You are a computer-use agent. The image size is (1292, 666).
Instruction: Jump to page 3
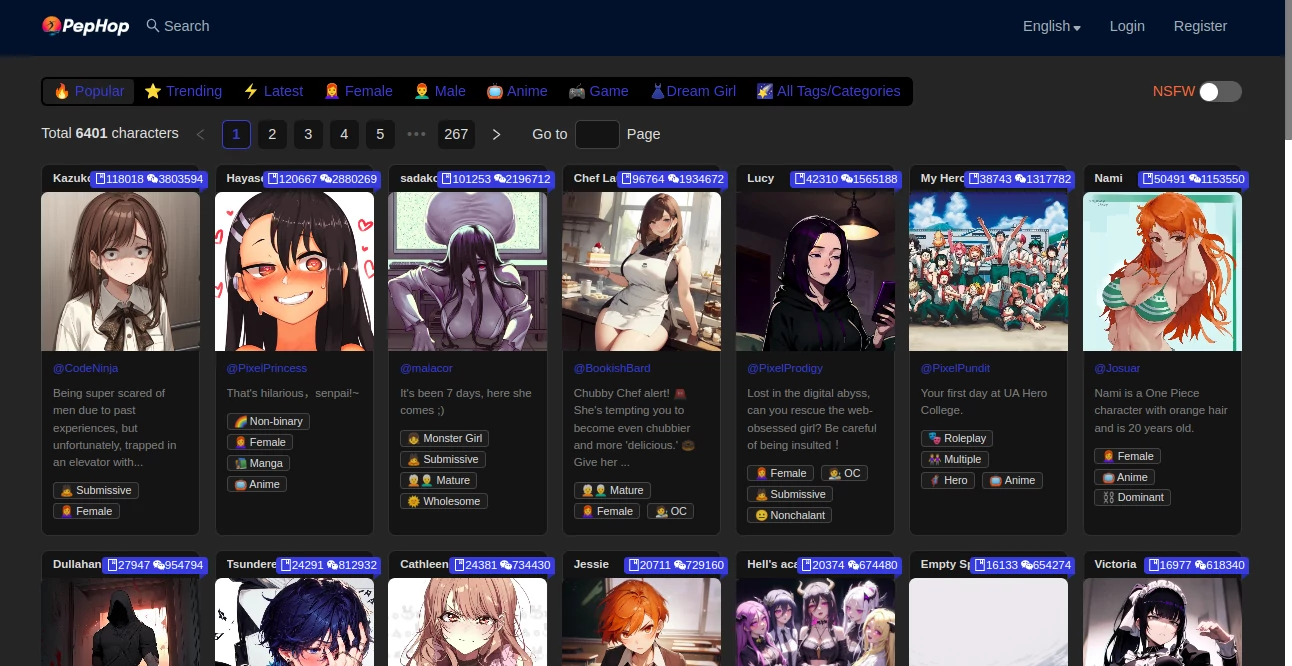(308, 134)
